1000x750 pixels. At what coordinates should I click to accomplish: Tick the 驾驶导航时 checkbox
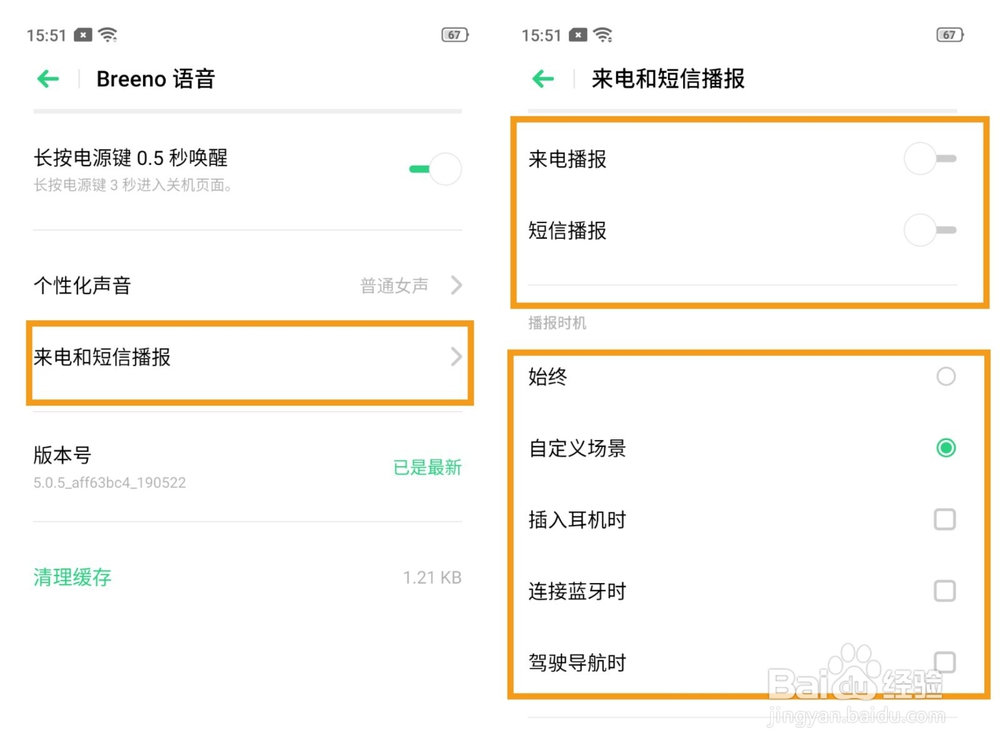coord(944,662)
